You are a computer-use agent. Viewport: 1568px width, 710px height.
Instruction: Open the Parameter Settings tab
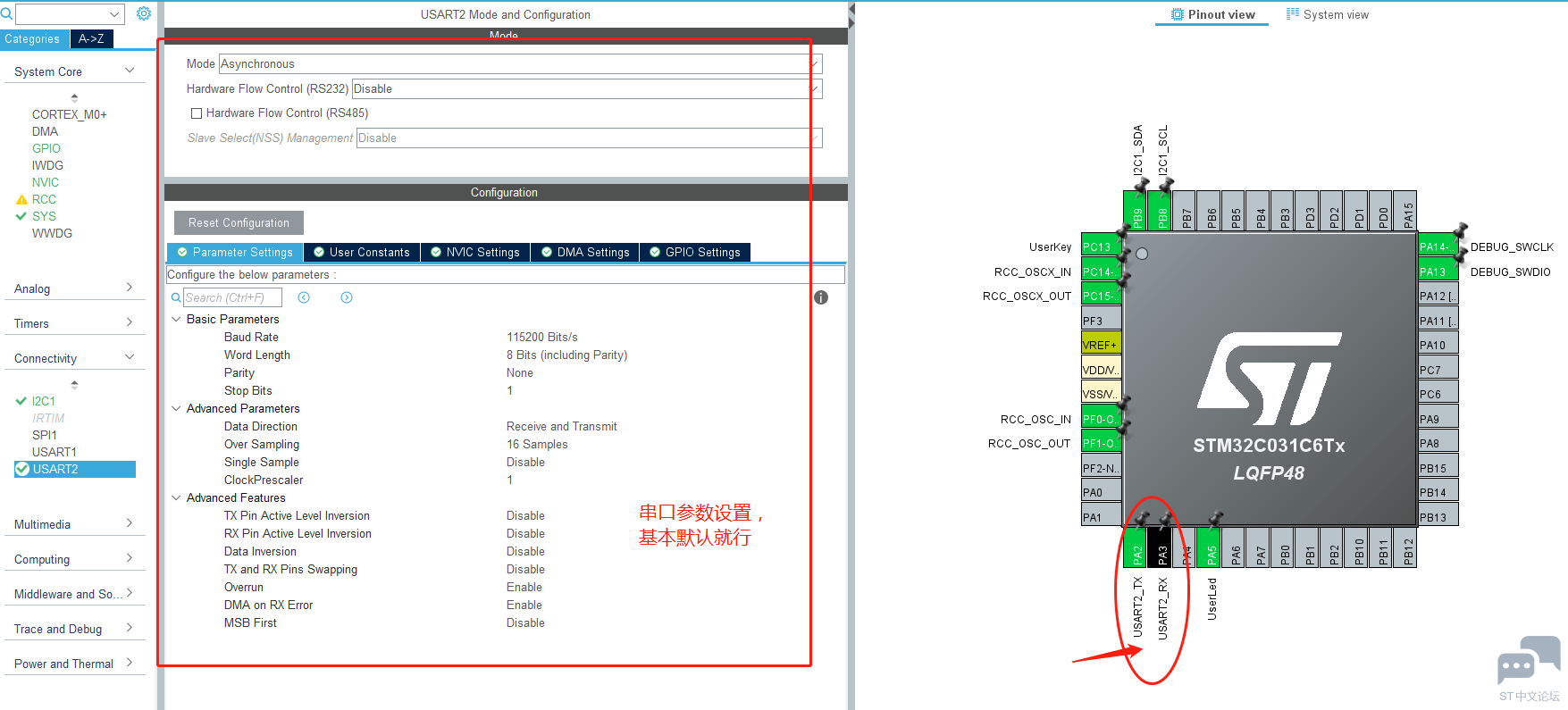235,252
